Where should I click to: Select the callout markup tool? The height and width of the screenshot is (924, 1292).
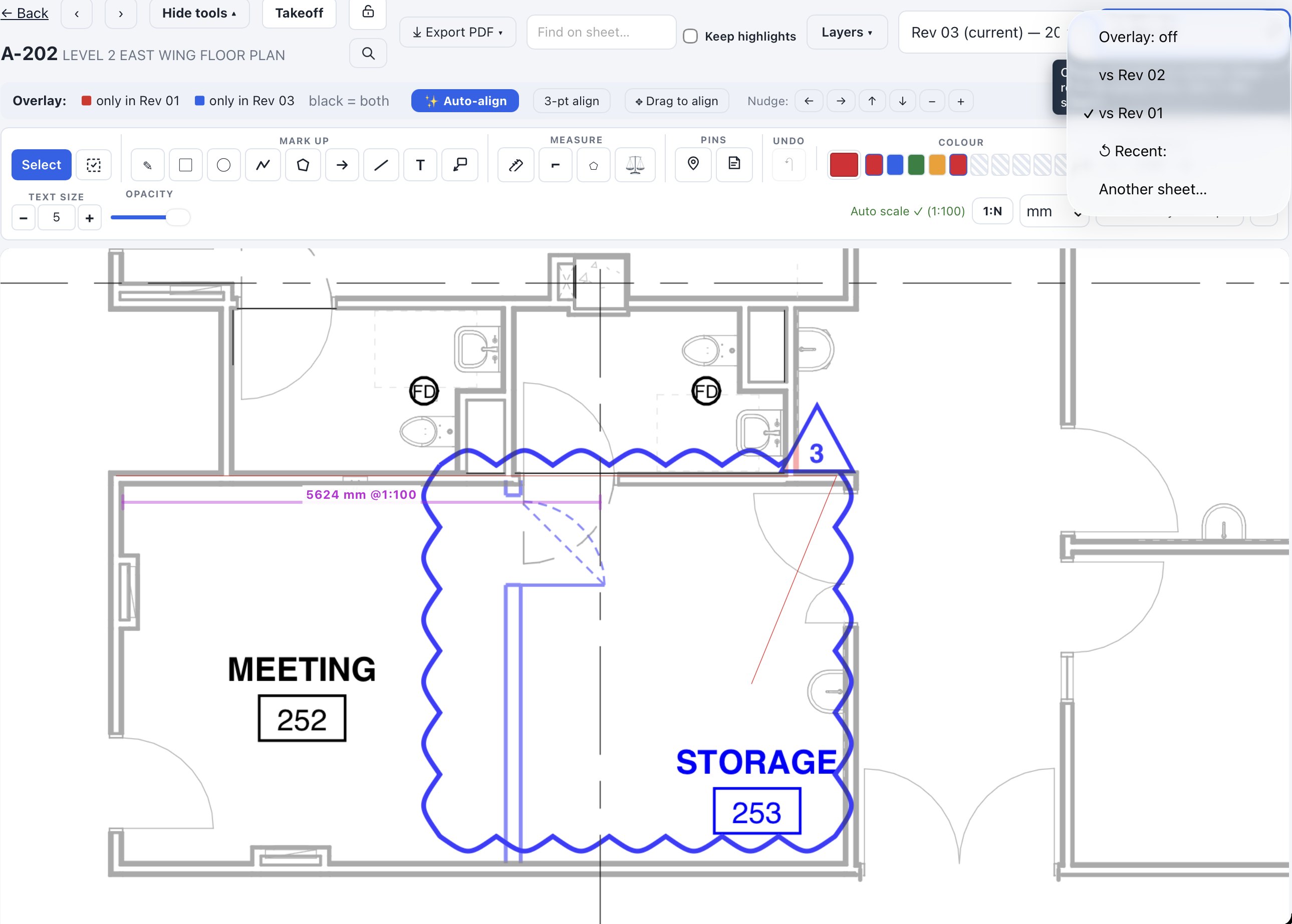coord(460,165)
